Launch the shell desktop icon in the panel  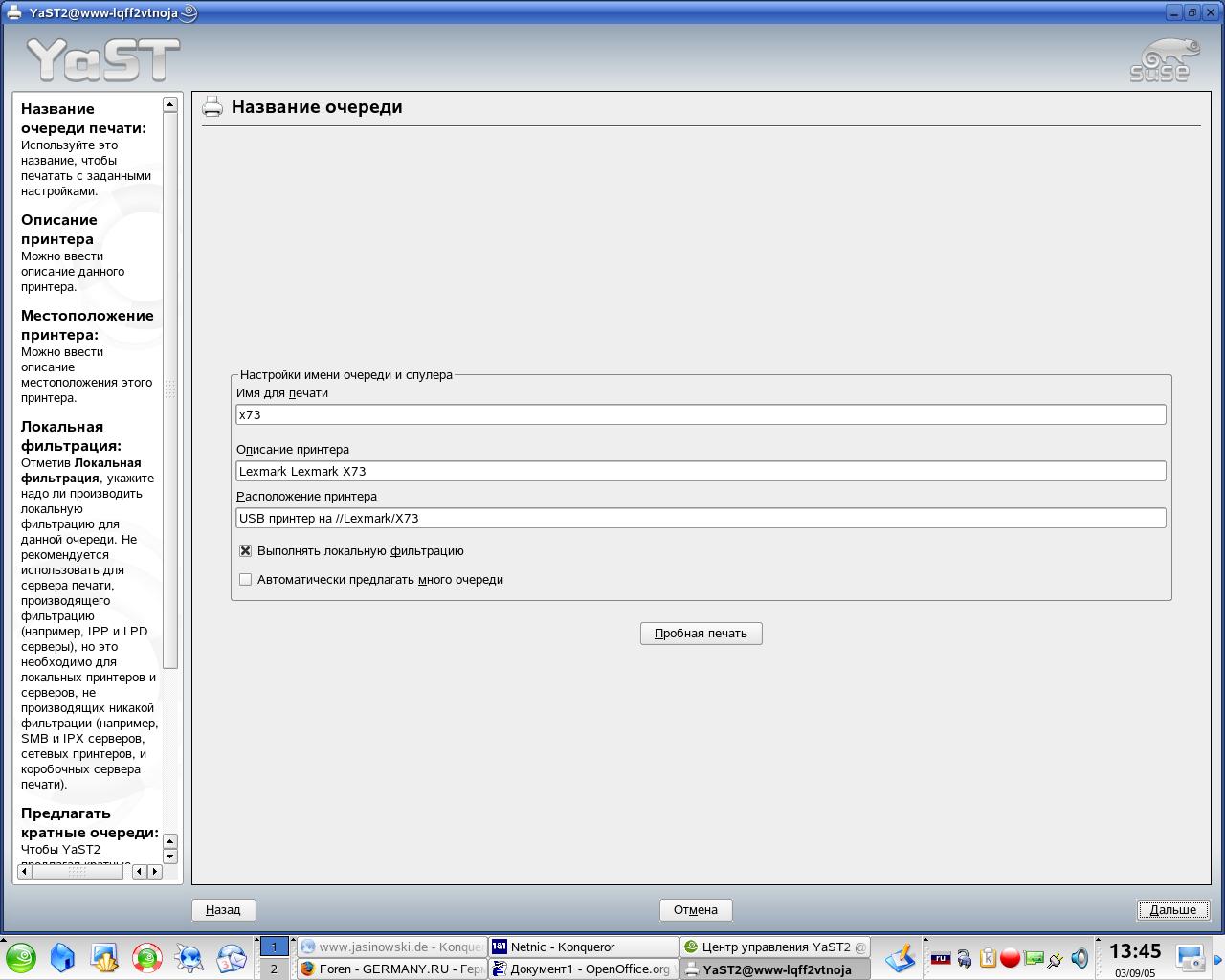pyautogui.click(x=104, y=957)
